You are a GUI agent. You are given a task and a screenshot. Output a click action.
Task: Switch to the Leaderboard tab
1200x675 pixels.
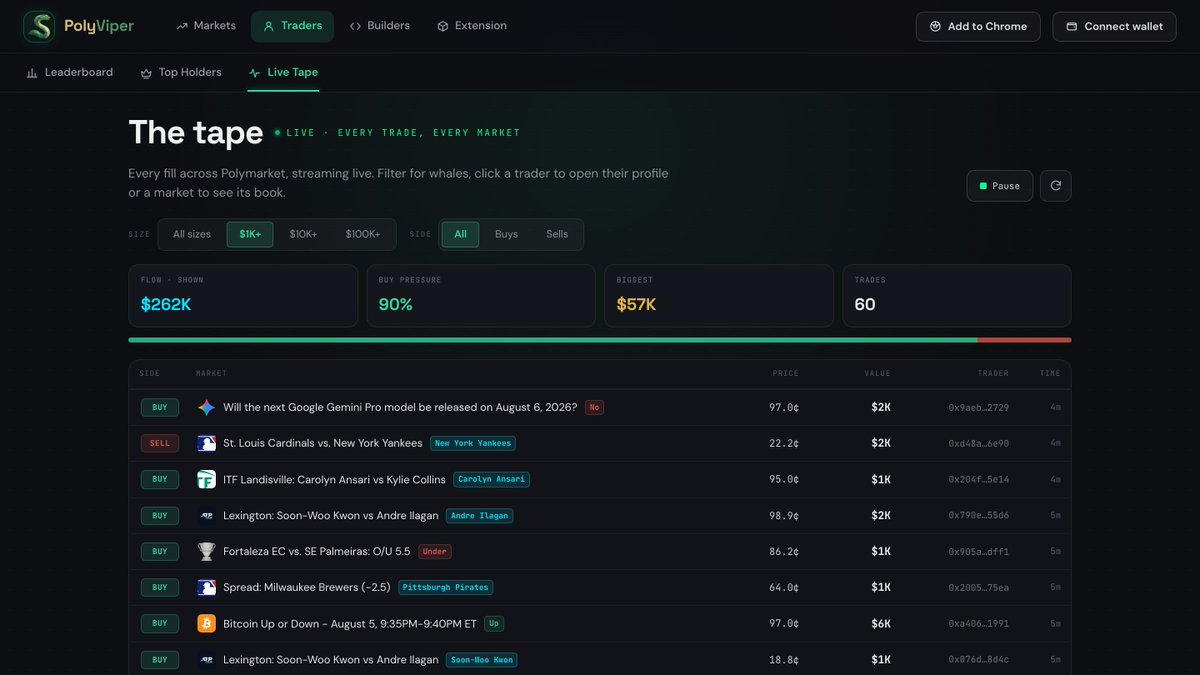pos(69,72)
